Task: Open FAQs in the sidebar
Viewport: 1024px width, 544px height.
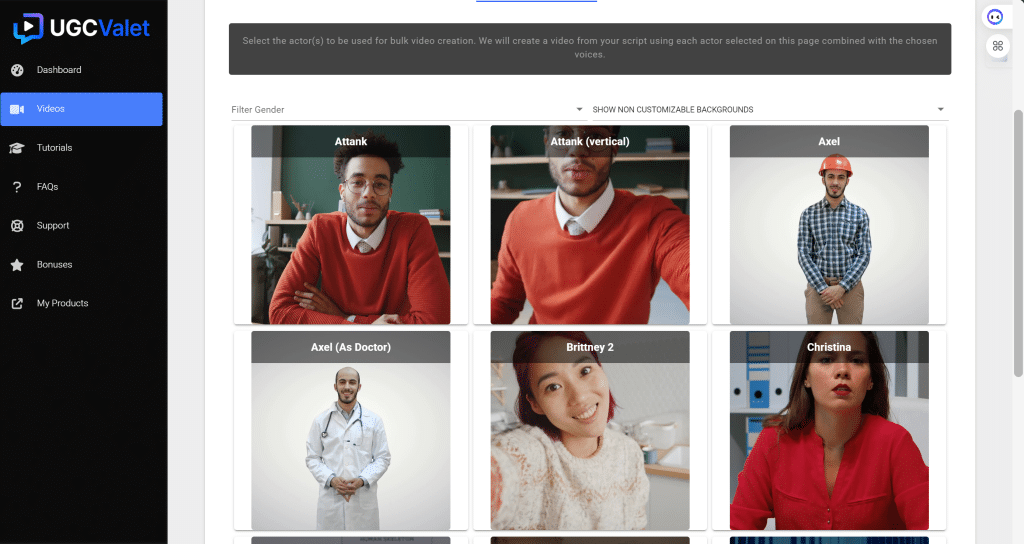Action: click(x=81, y=187)
